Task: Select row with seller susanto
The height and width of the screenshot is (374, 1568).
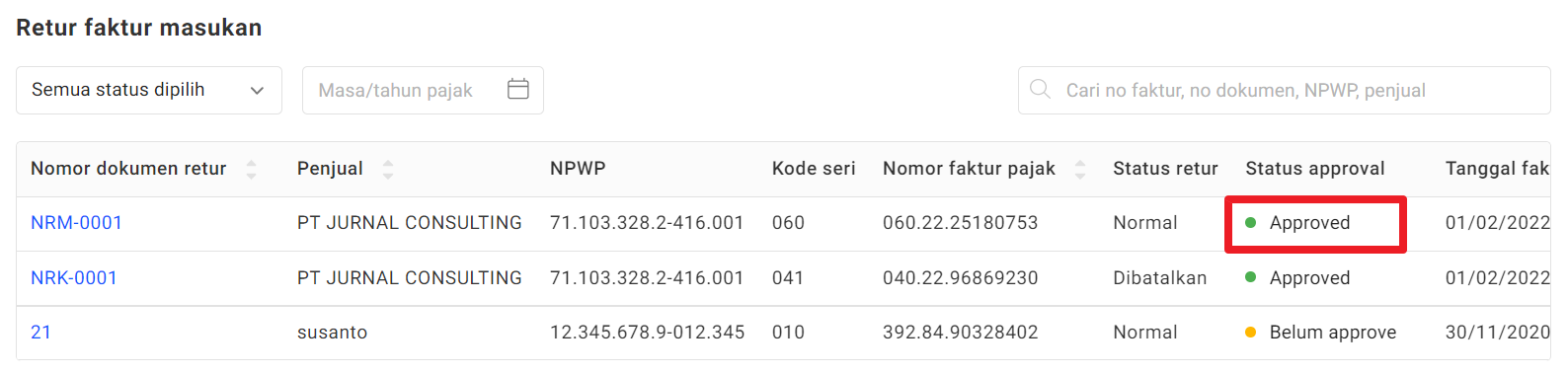Action: click(783, 333)
